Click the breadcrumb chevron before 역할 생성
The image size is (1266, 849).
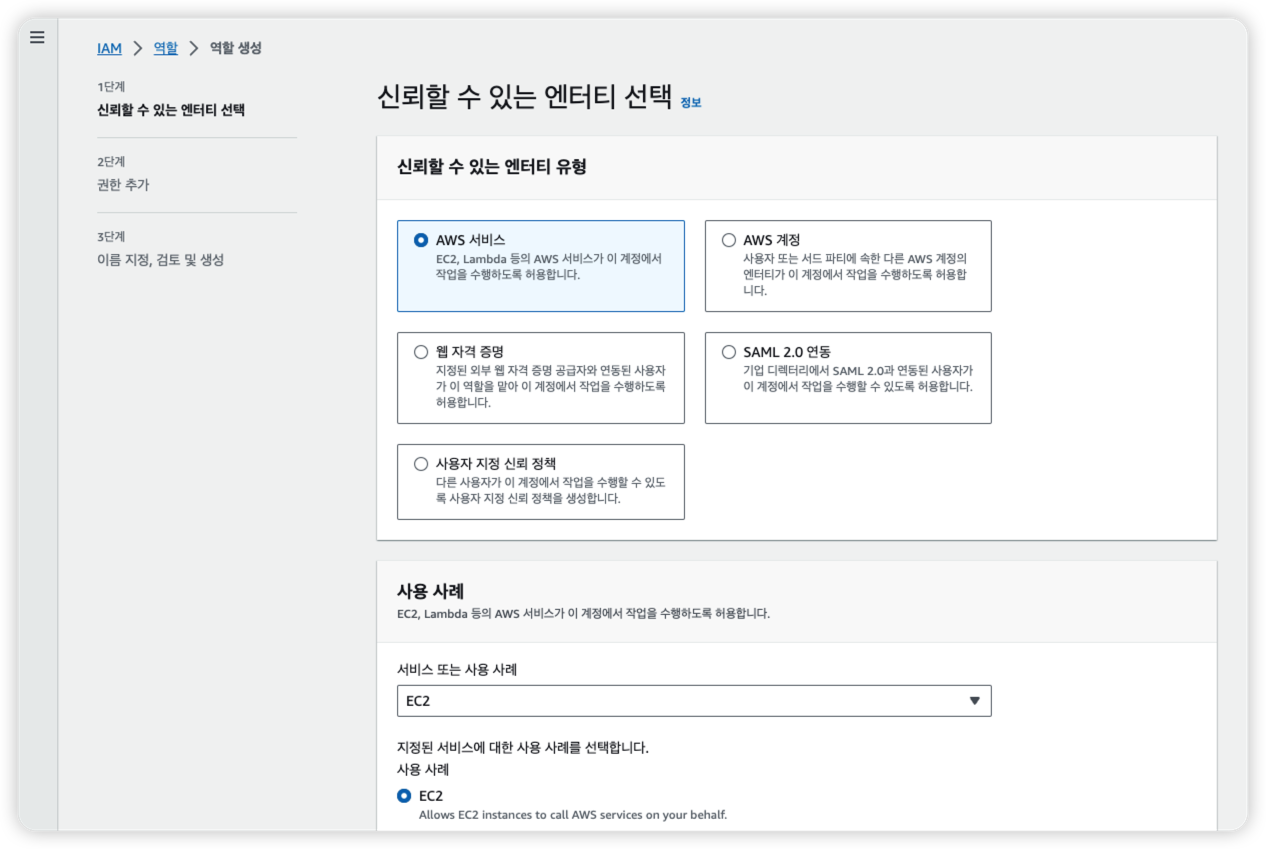(x=194, y=48)
